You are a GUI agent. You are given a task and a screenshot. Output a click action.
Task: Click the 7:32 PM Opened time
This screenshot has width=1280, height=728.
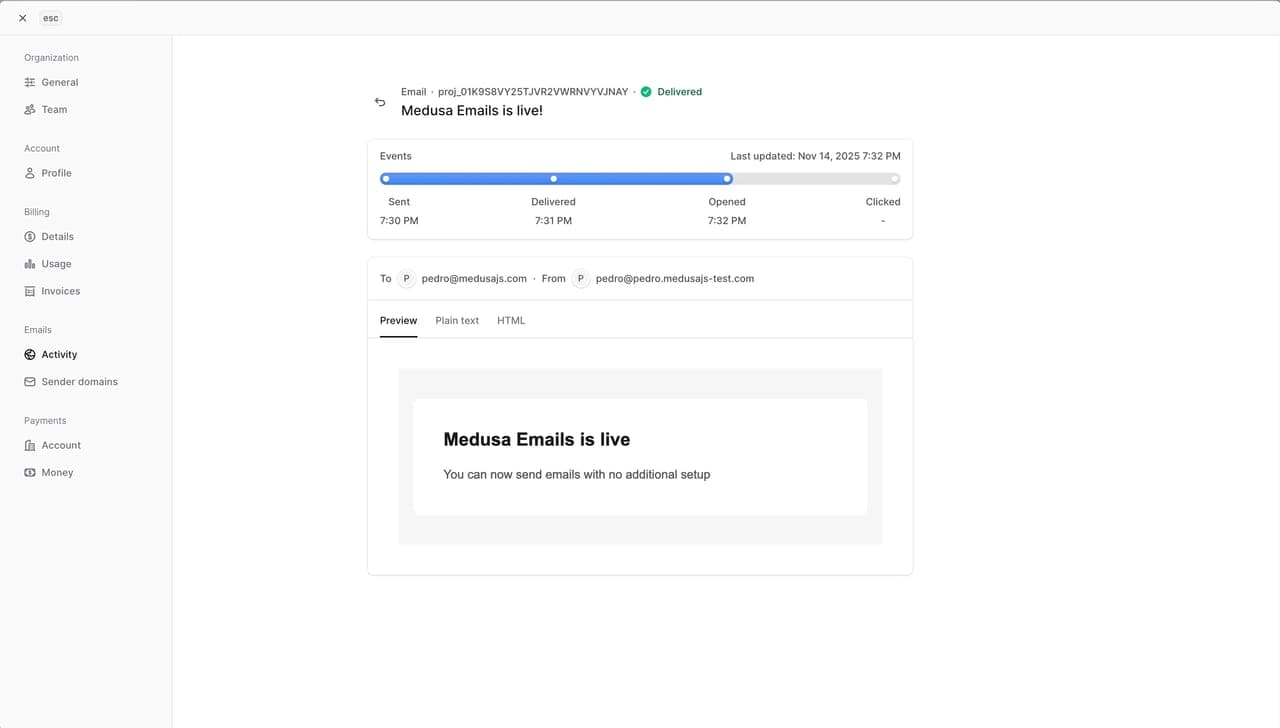tap(727, 220)
